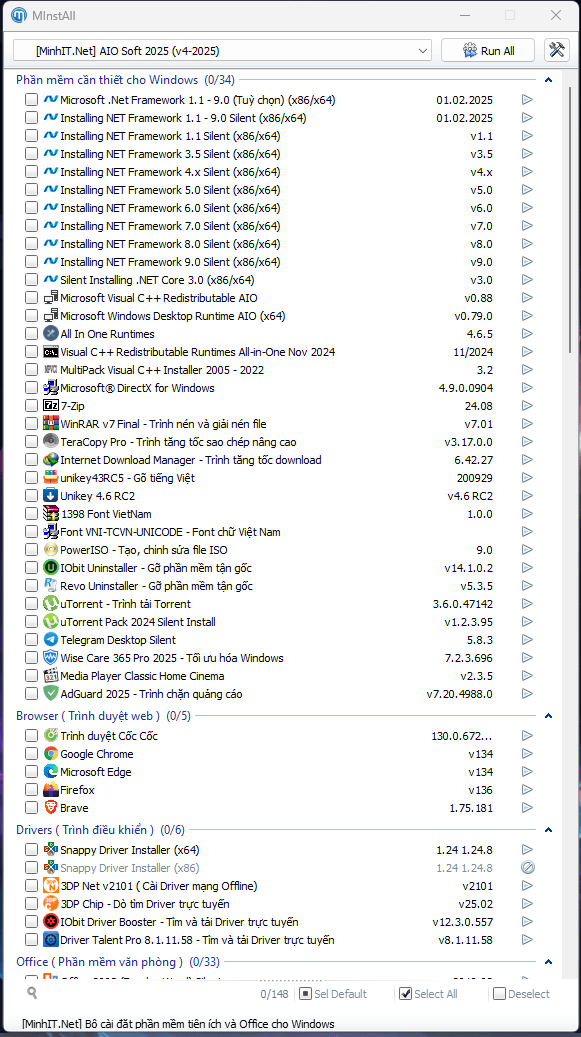The width and height of the screenshot is (581, 1037).
Task: Select the uTorrent Pack 2024 Silent Install text
Action: (x=137, y=622)
